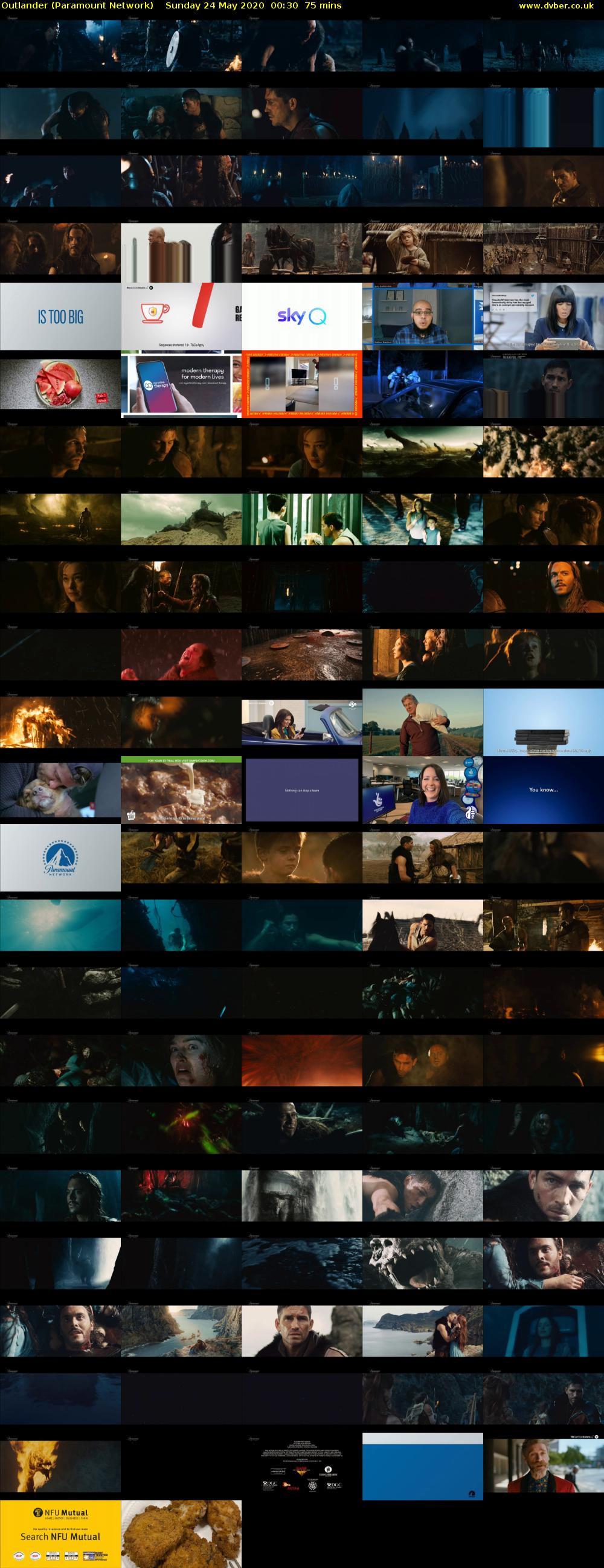Click the '75 mins' duration text

(x=323, y=5)
